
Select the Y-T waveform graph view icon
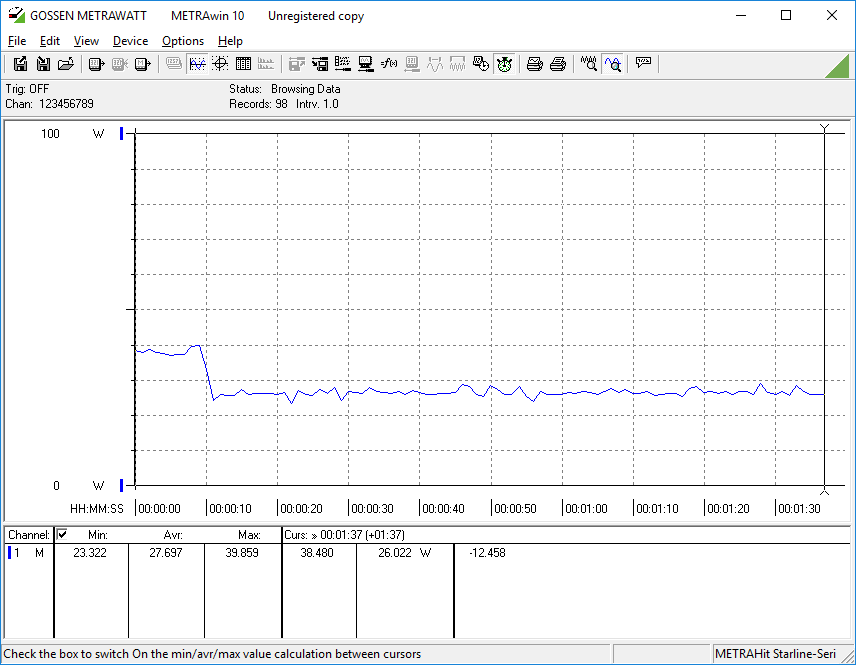pyautogui.click(x=197, y=64)
